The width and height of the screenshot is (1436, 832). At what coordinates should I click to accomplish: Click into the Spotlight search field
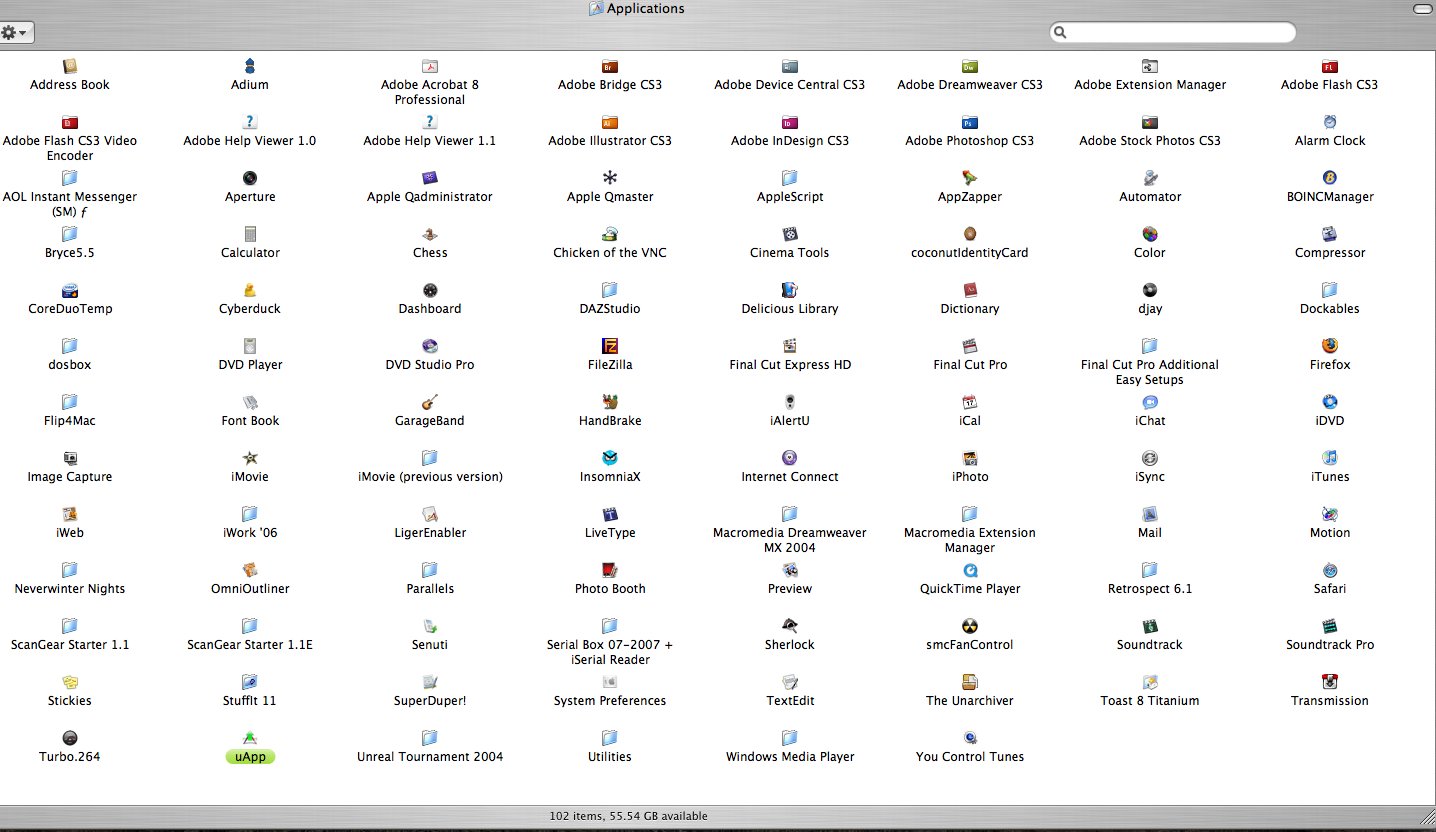pos(1172,33)
